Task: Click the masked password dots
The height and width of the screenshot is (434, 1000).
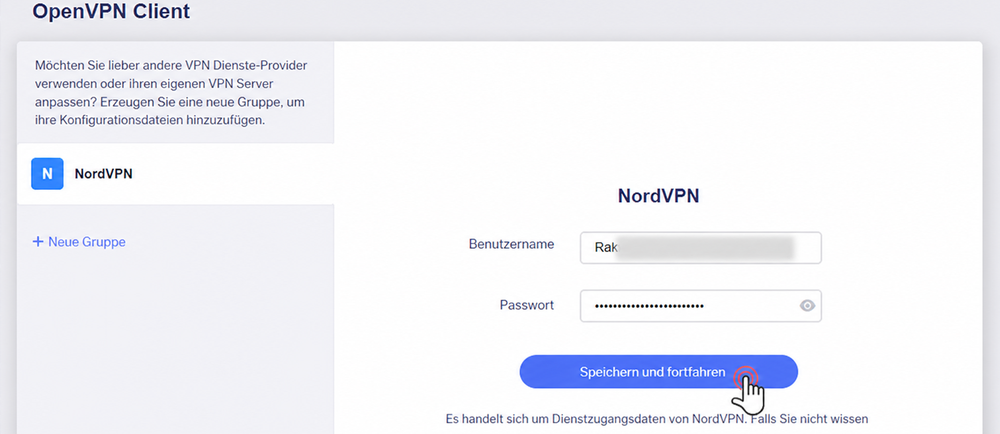Action: click(x=649, y=307)
